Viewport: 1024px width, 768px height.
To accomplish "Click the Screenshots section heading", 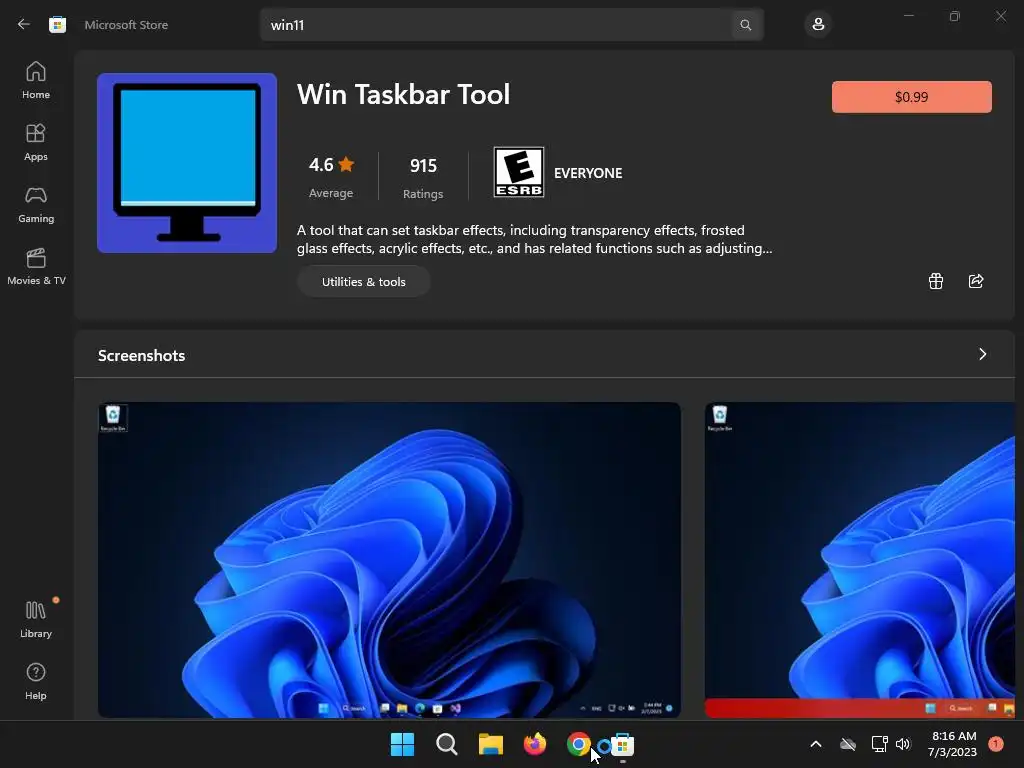I will tap(142, 355).
